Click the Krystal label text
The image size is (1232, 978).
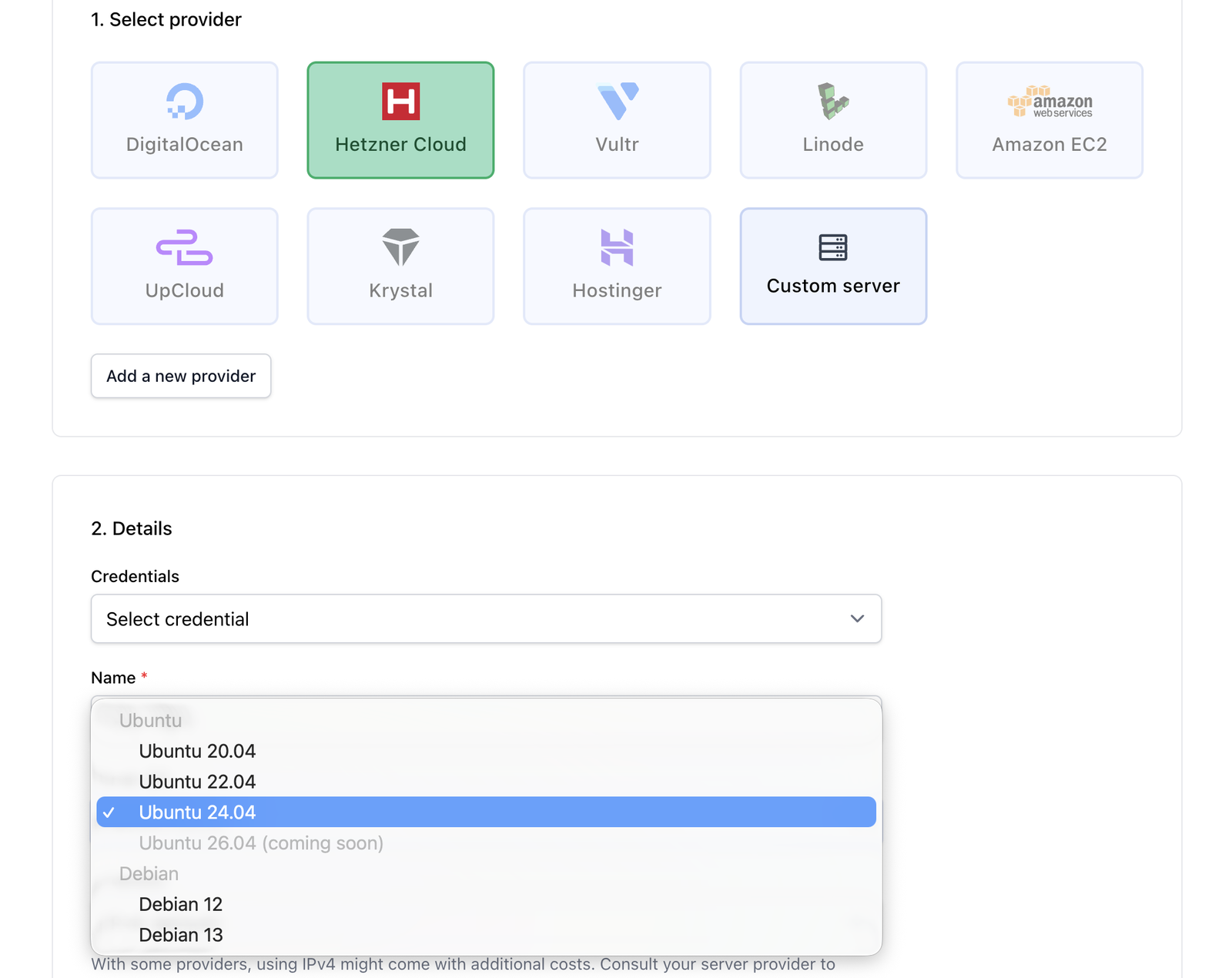point(400,290)
